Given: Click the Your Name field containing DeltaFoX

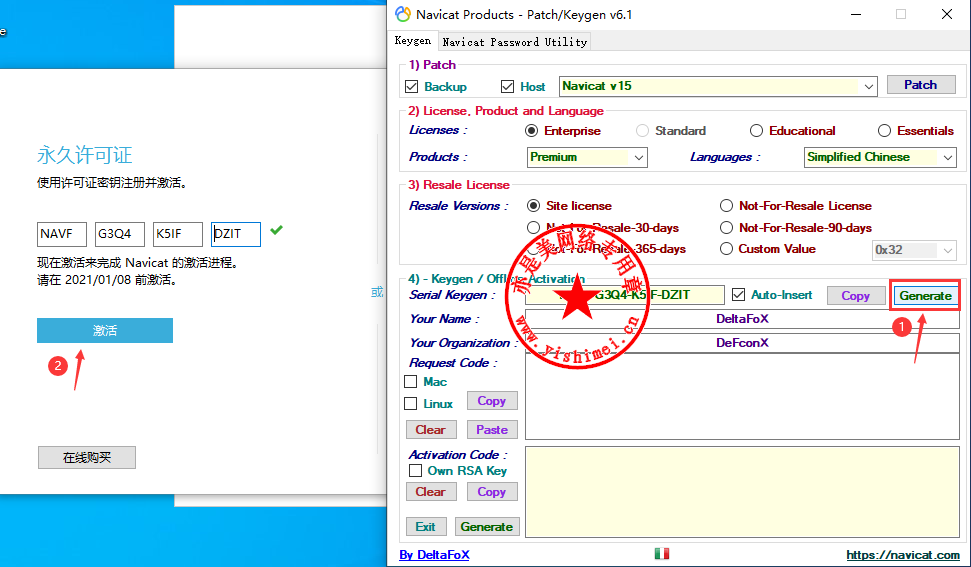Looking at the screenshot, I should click(742, 319).
